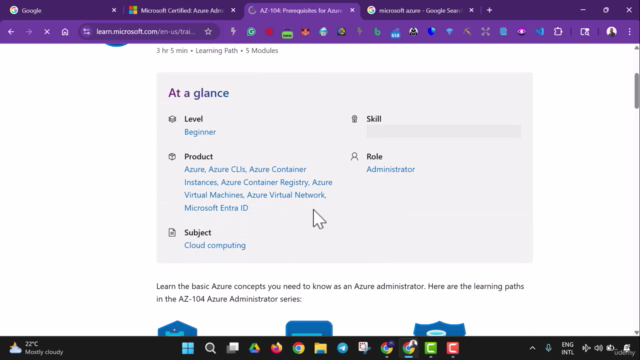
Task: Open the MetaMask fox extension
Action: click(305, 31)
